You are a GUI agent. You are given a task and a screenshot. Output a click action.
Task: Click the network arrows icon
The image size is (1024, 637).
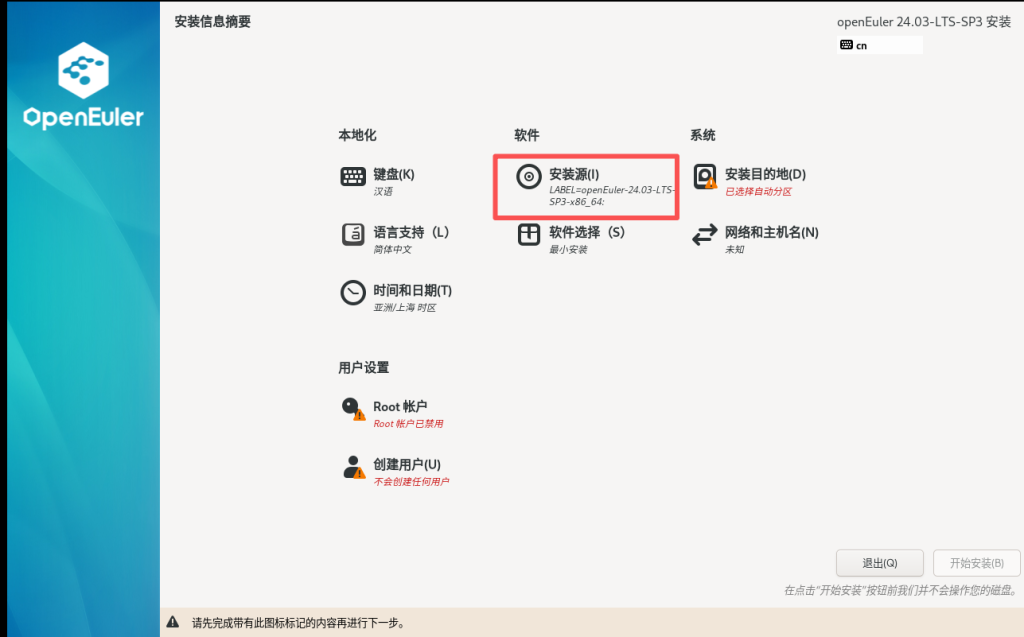(704, 235)
